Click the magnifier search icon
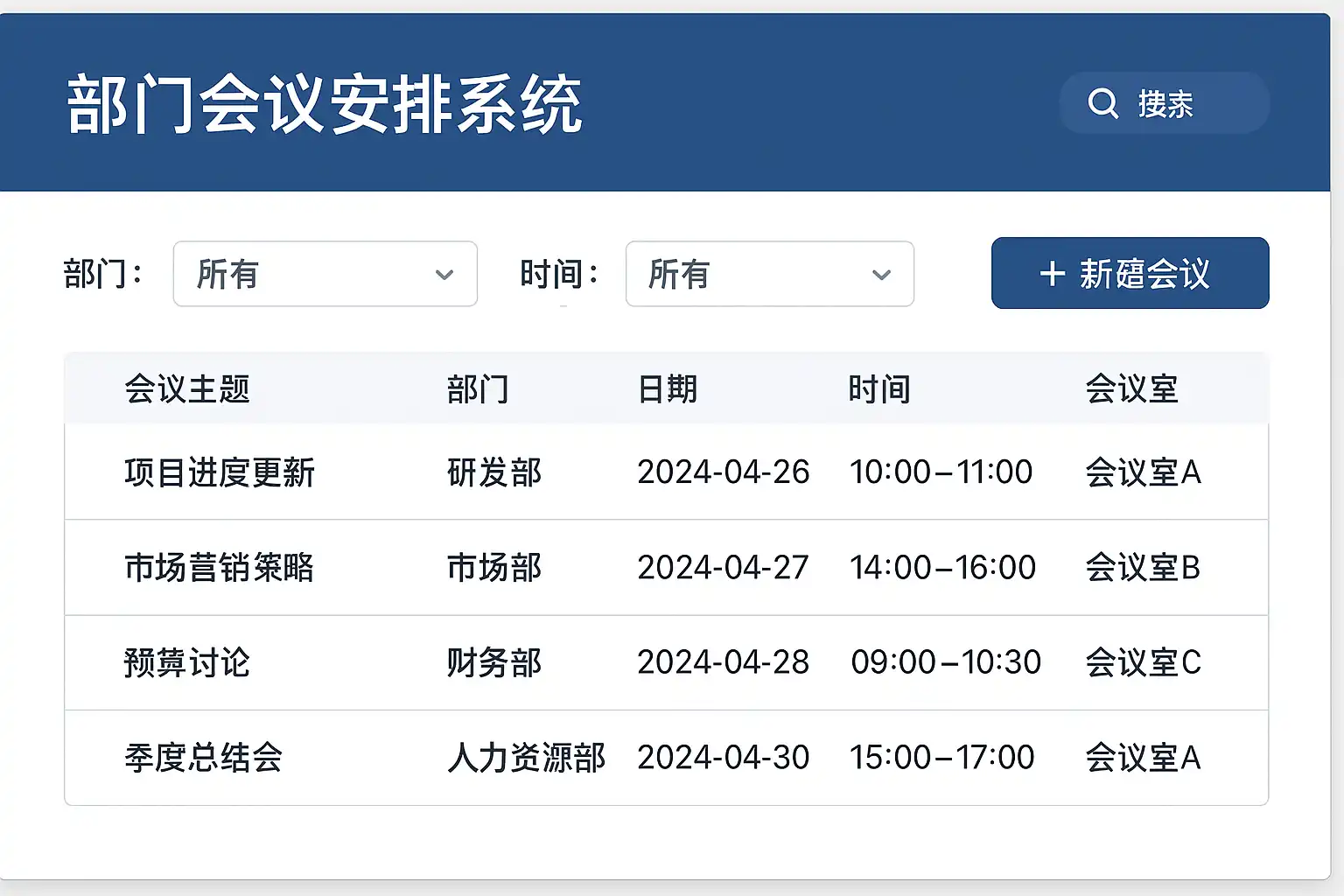The height and width of the screenshot is (896, 1344). [x=1102, y=103]
